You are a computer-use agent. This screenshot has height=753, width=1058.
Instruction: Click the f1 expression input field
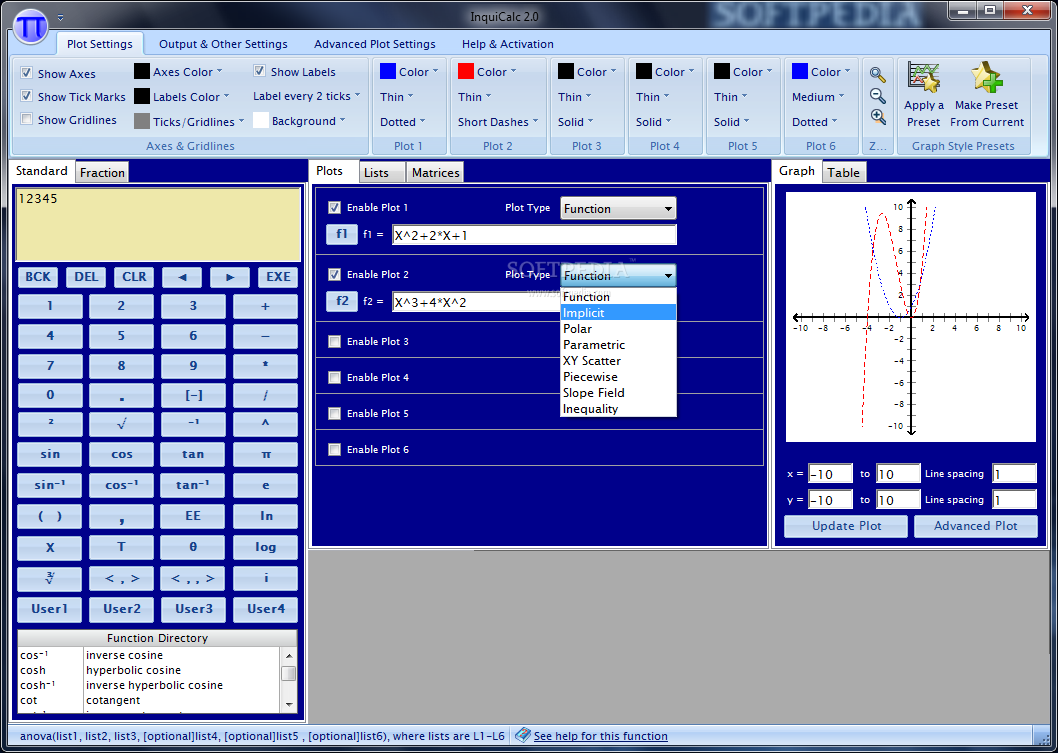pyautogui.click(x=534, y=235)
